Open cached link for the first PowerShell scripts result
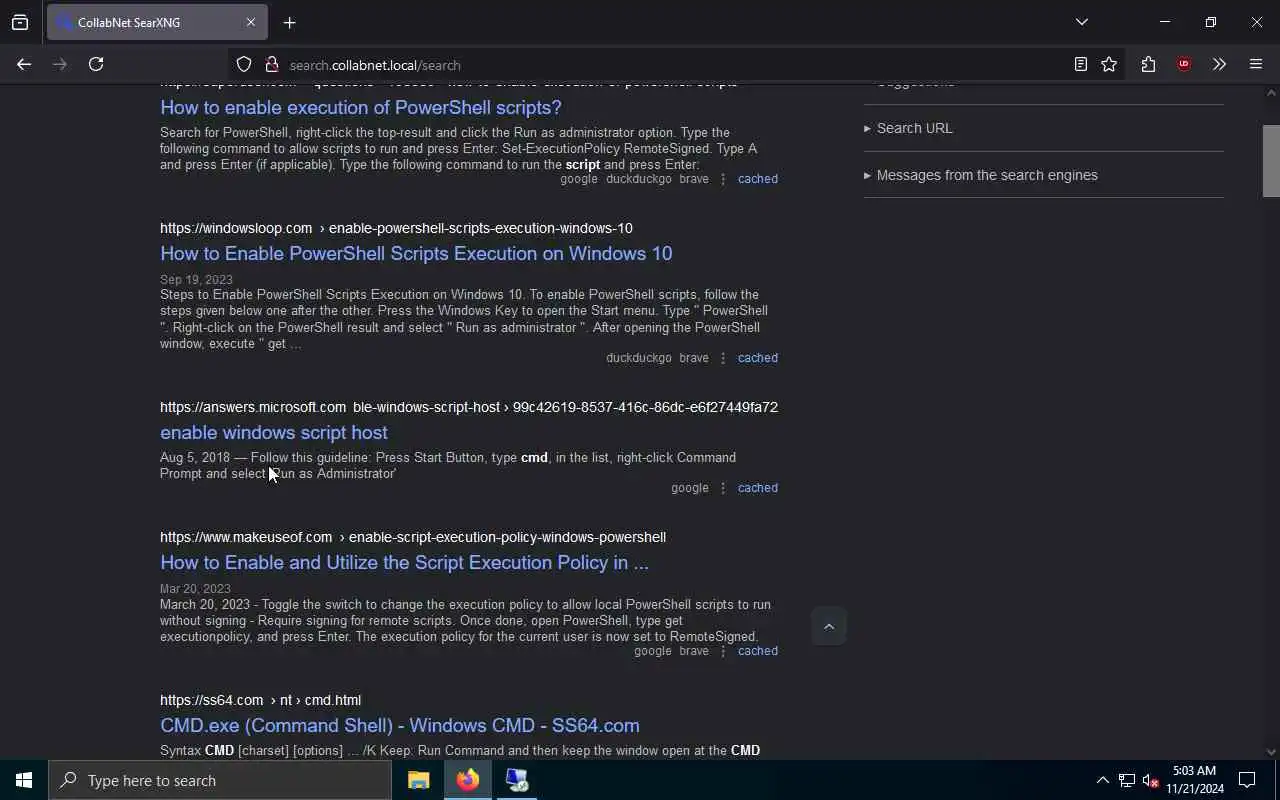The width and height of the screenshot is (1280, 800). [757, 179]
